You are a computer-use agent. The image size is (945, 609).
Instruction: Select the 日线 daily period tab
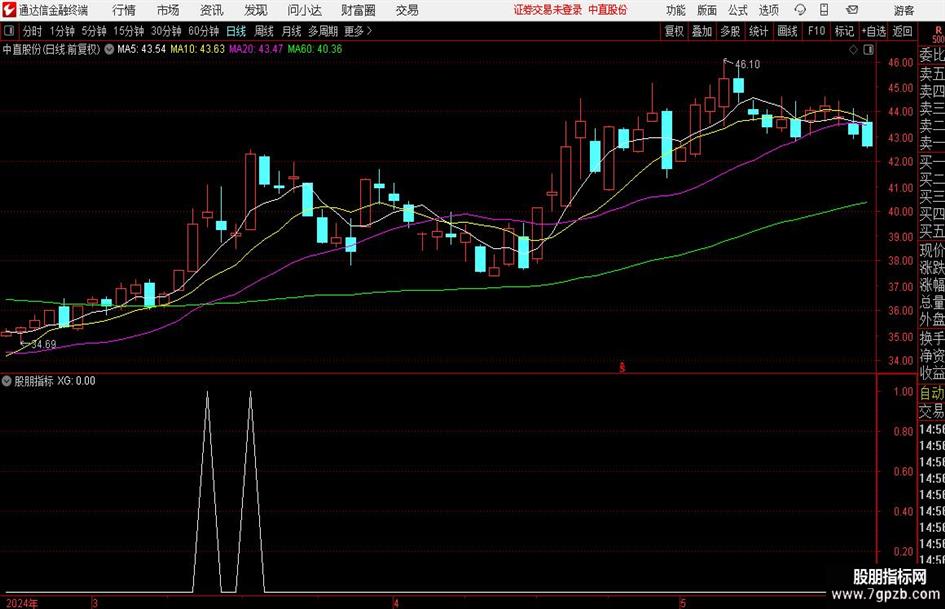[x=236, y=31]
